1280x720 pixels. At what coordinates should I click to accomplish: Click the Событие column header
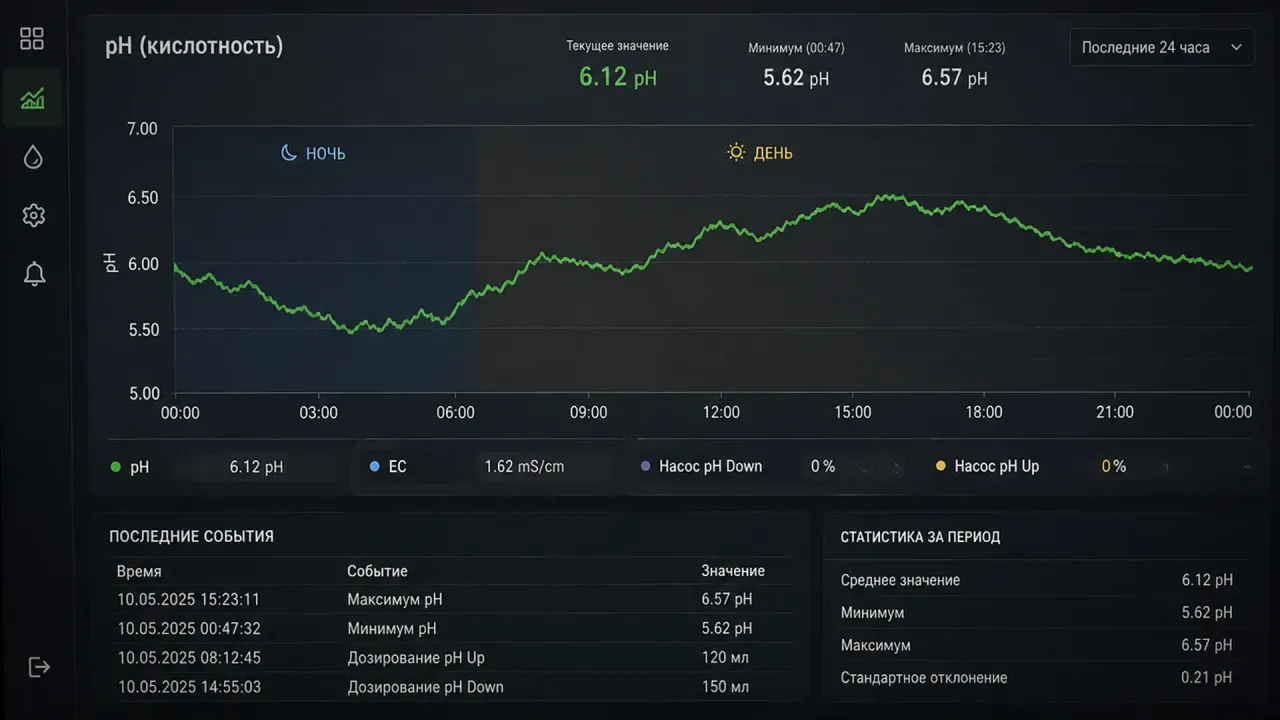(377, 571)
